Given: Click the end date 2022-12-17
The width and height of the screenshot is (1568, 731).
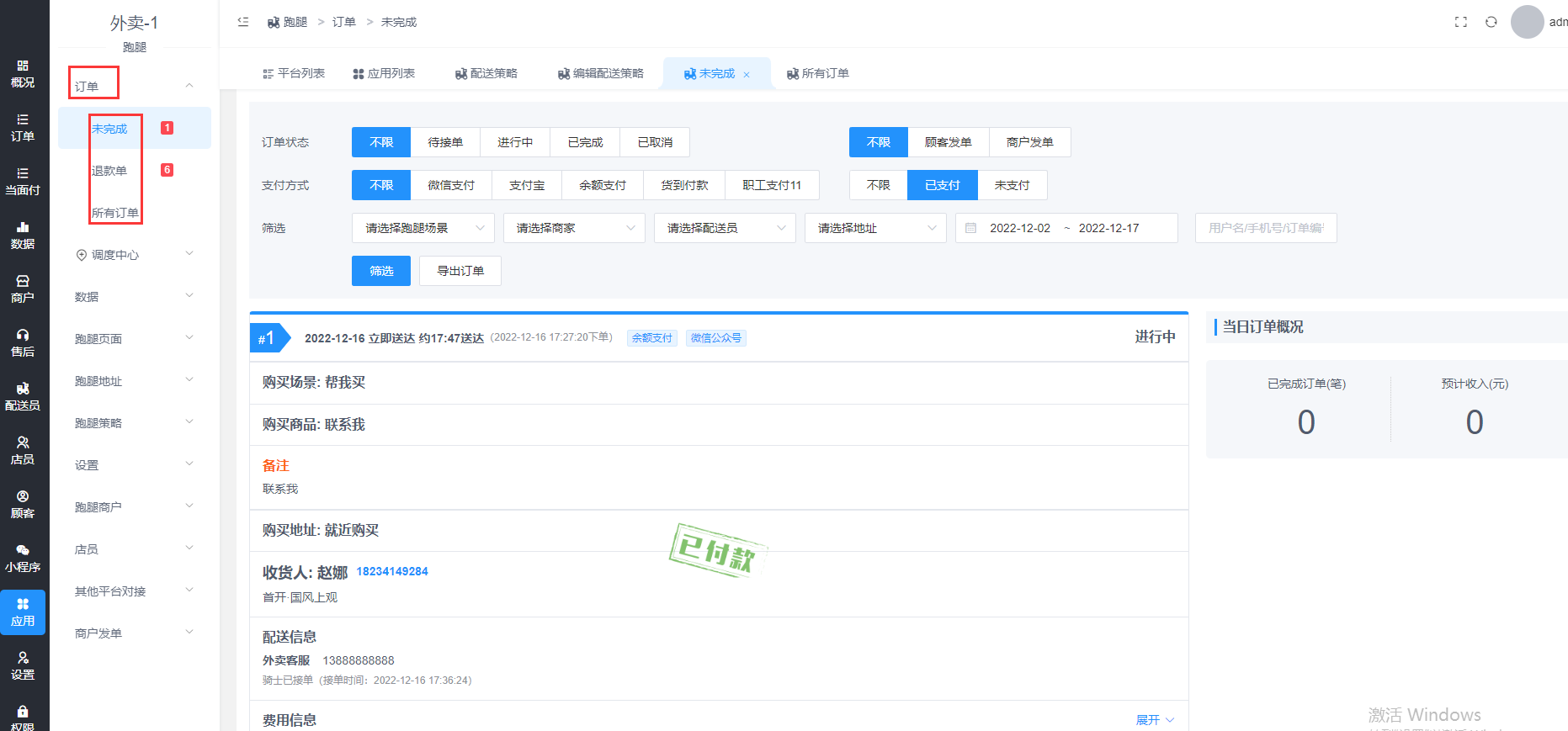Looking at the screenshot, I should (x=1108, y=228).
